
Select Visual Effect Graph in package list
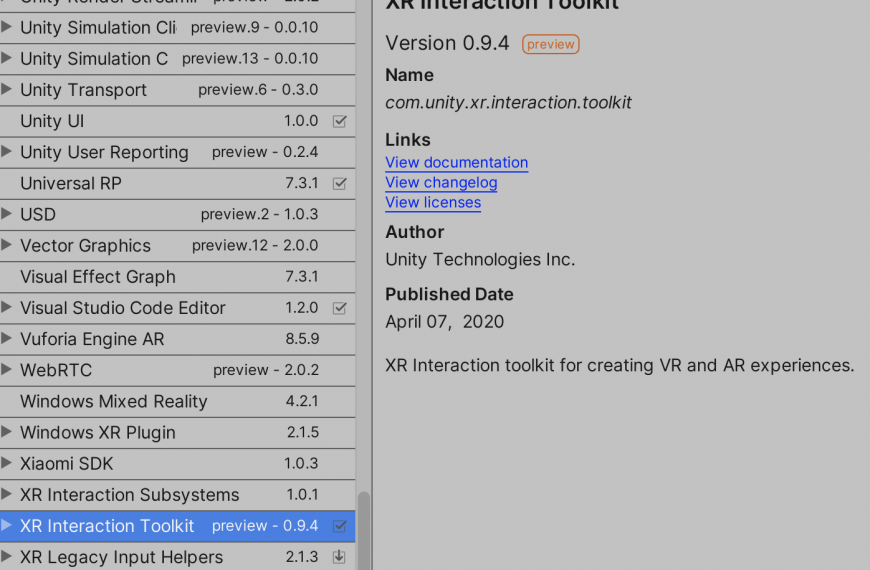pyautogui.click(x=178, y=277)
